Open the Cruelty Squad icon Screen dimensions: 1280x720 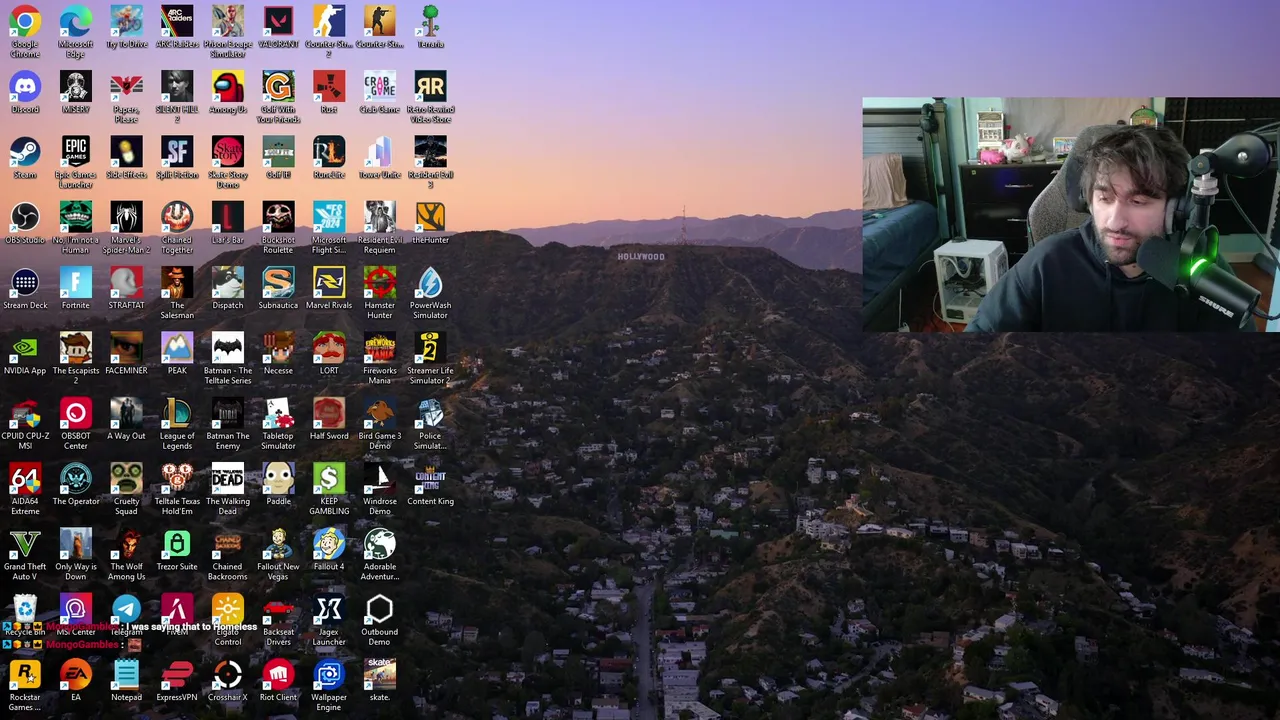126,478
